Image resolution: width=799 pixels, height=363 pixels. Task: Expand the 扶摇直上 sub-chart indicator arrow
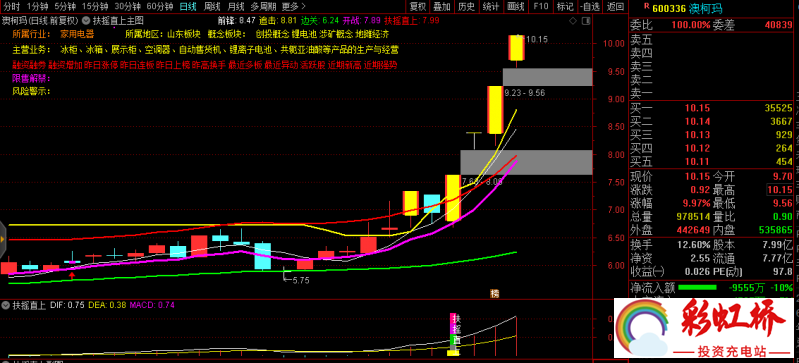pos(6,305)
